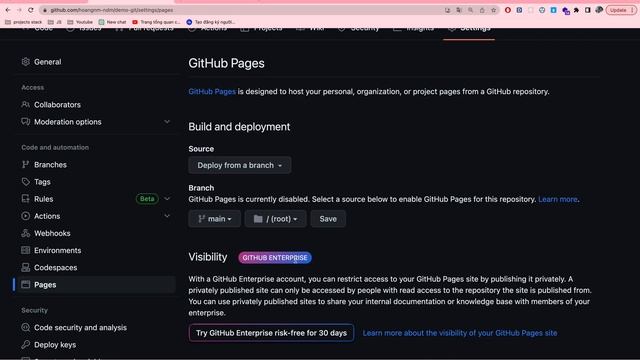Click the Rules icon in sidebar
Viewport: 640px width, 360px height.
[x=26, y=199]
